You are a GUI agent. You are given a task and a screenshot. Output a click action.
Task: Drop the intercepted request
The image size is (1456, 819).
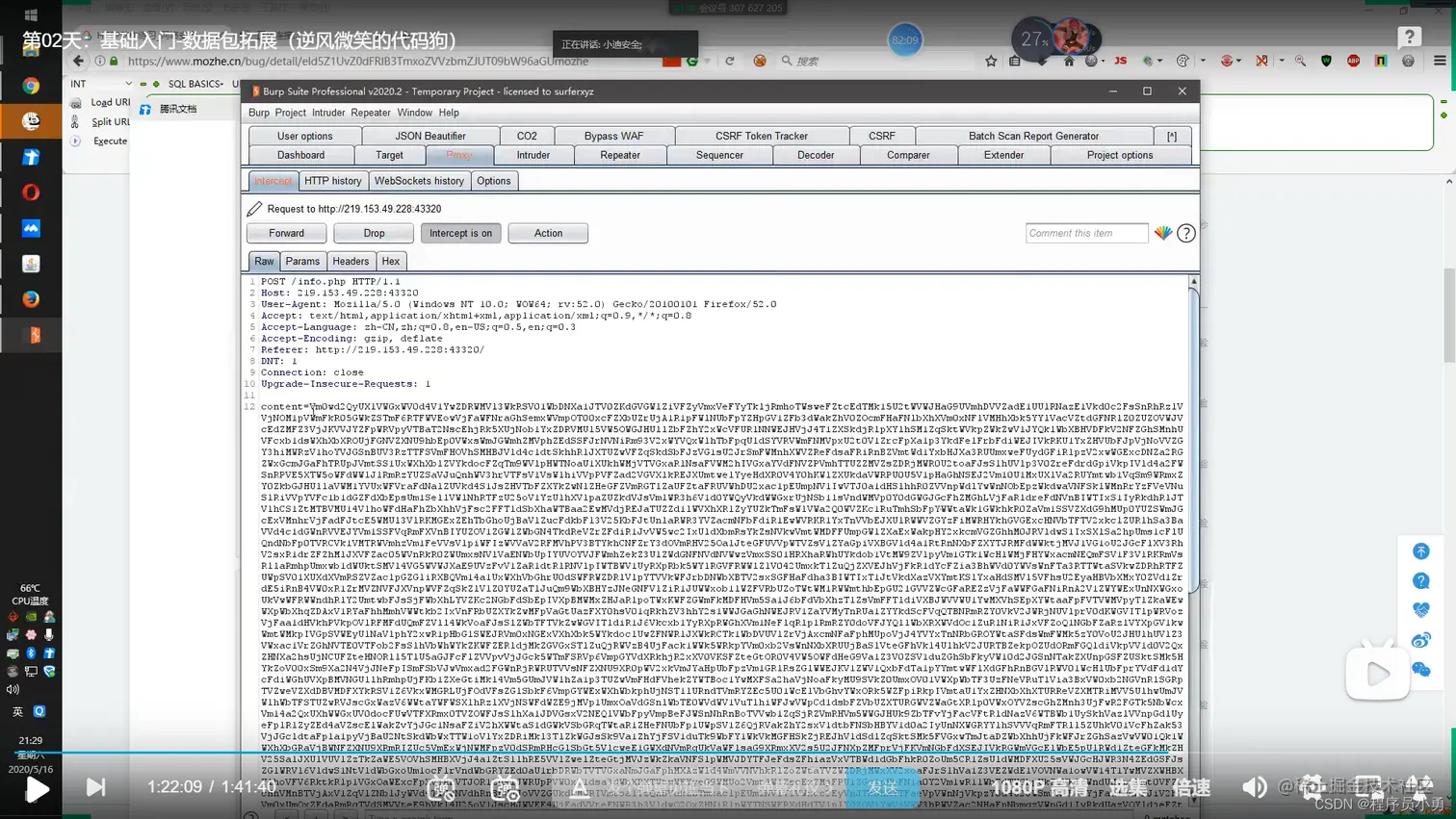(x=374, y=233)
